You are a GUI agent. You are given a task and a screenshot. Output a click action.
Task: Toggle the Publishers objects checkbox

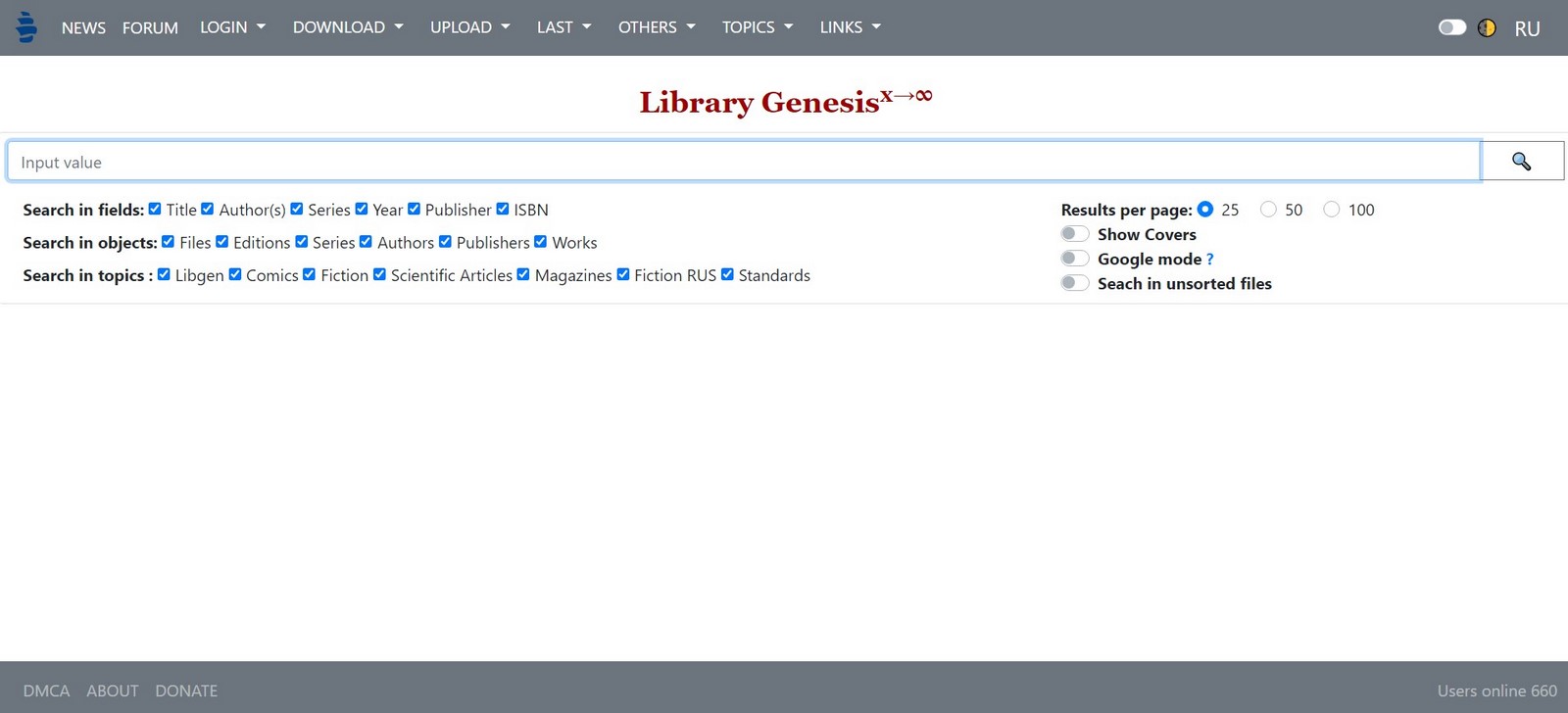(x=445, y=242)
